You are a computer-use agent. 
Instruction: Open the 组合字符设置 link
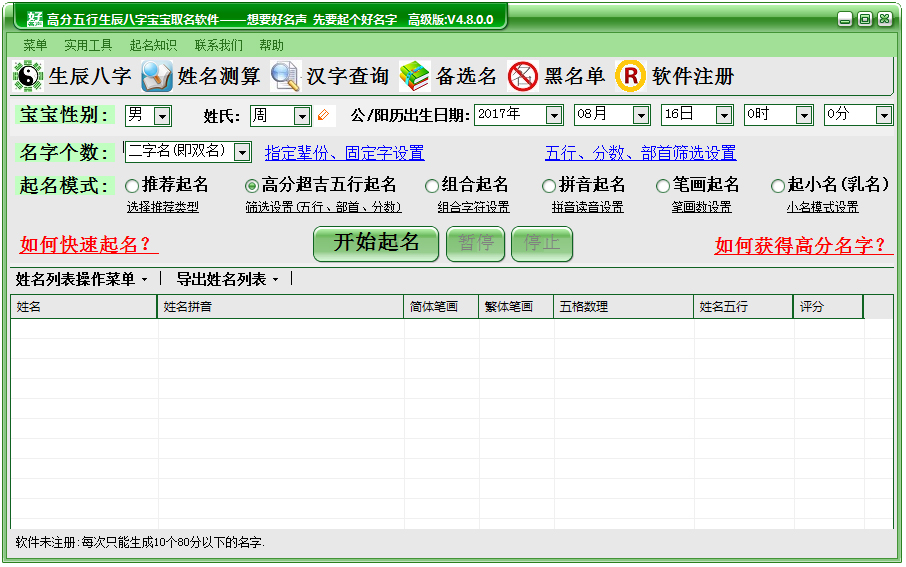point(473,207)
